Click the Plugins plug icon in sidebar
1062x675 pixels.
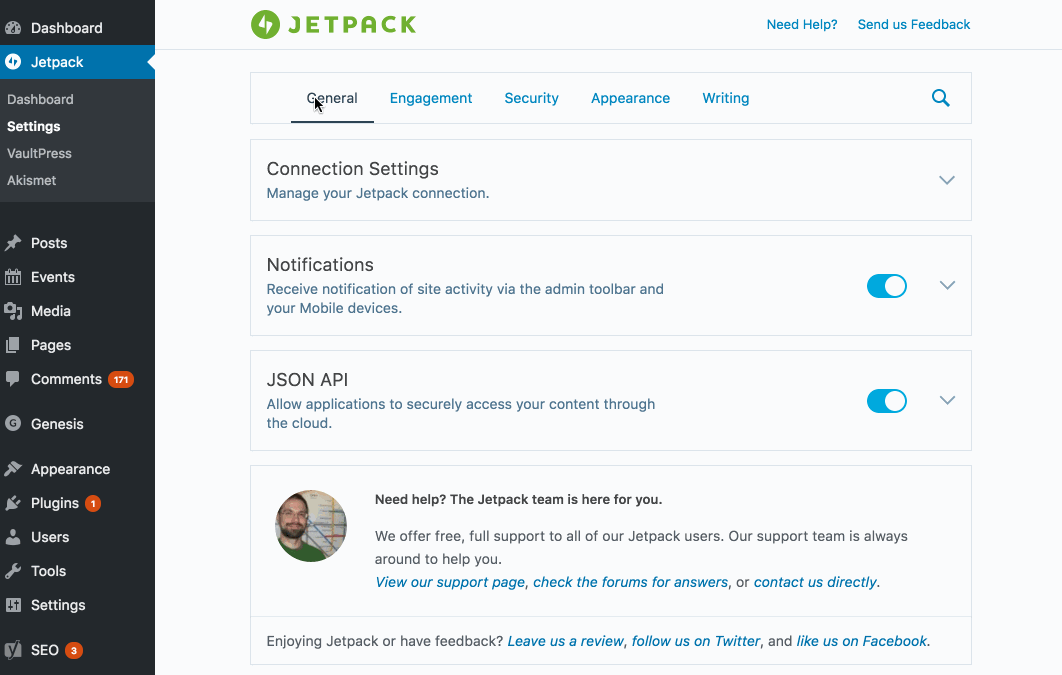(13, 503)
